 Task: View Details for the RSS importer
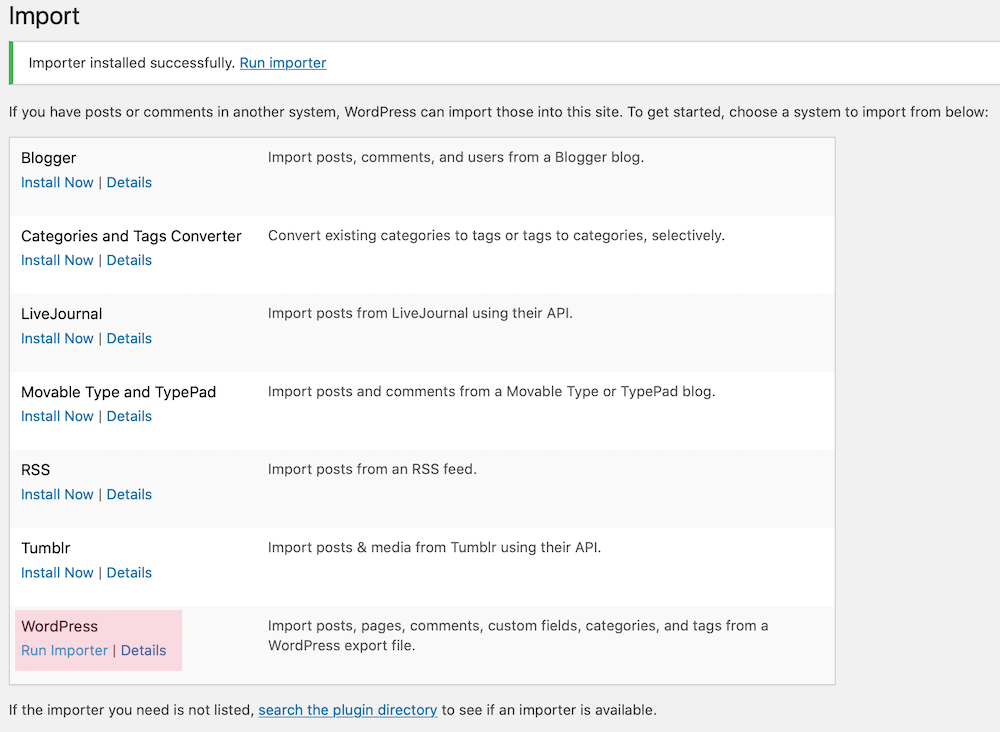click(x=129, y=495)
